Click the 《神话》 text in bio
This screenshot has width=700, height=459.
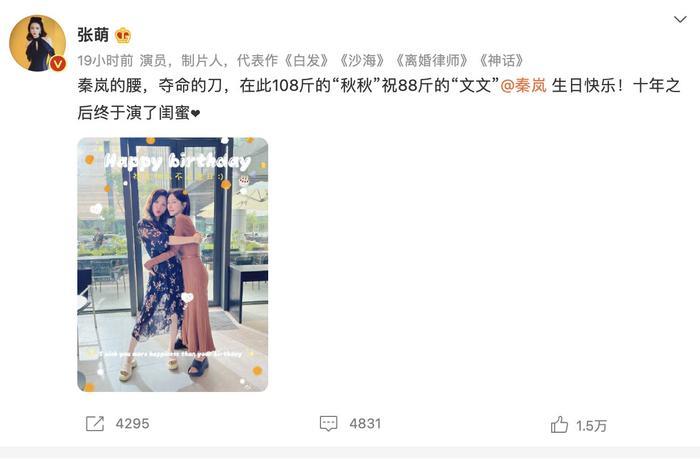502,60
